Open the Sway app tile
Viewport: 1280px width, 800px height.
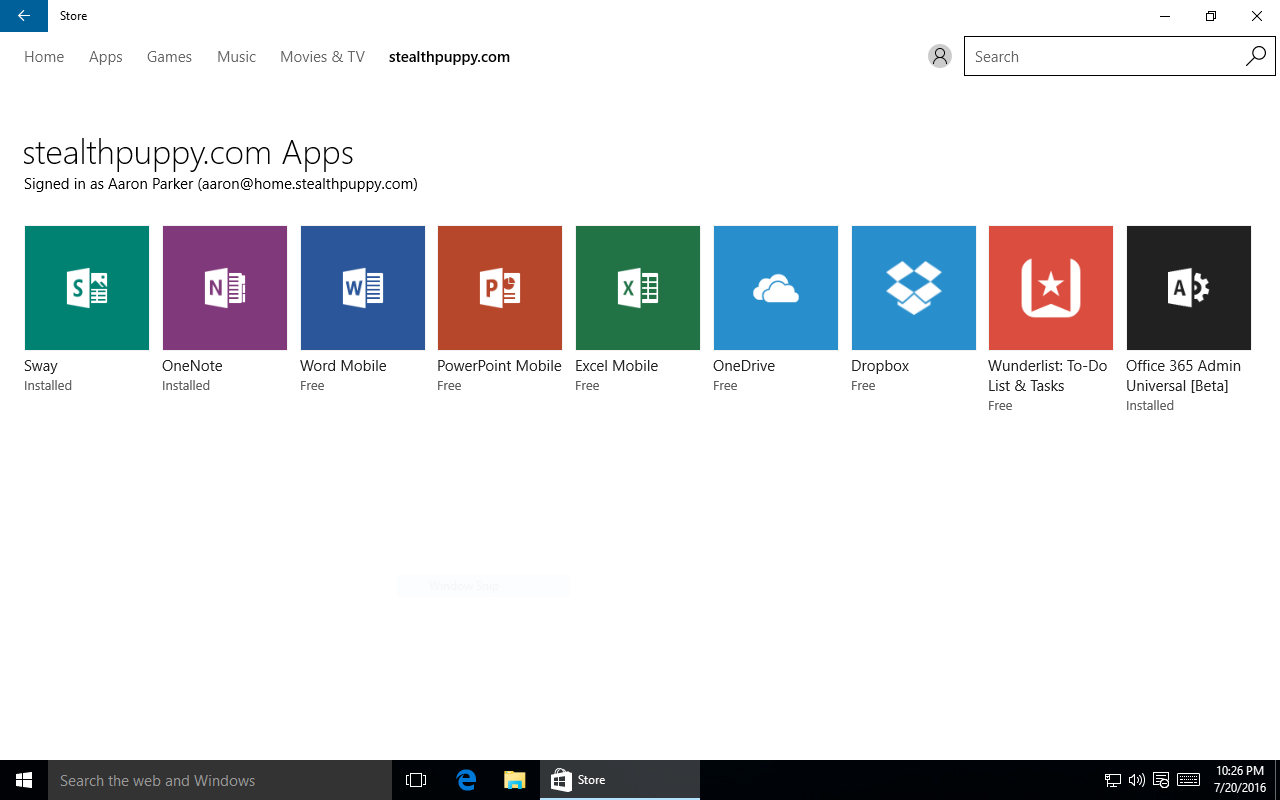click(x=87, y=288)
